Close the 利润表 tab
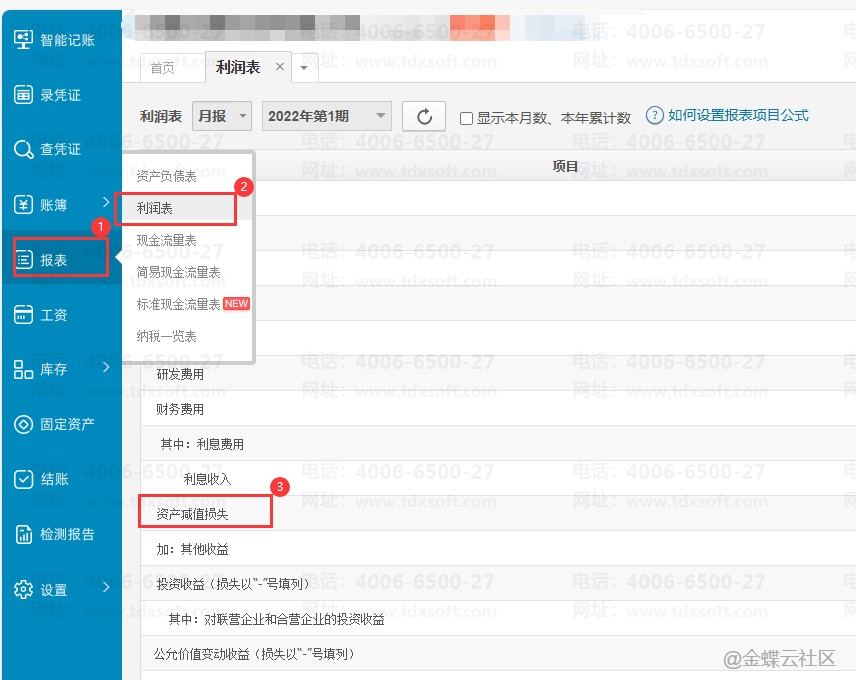856x680 pixels. point(279,67)
